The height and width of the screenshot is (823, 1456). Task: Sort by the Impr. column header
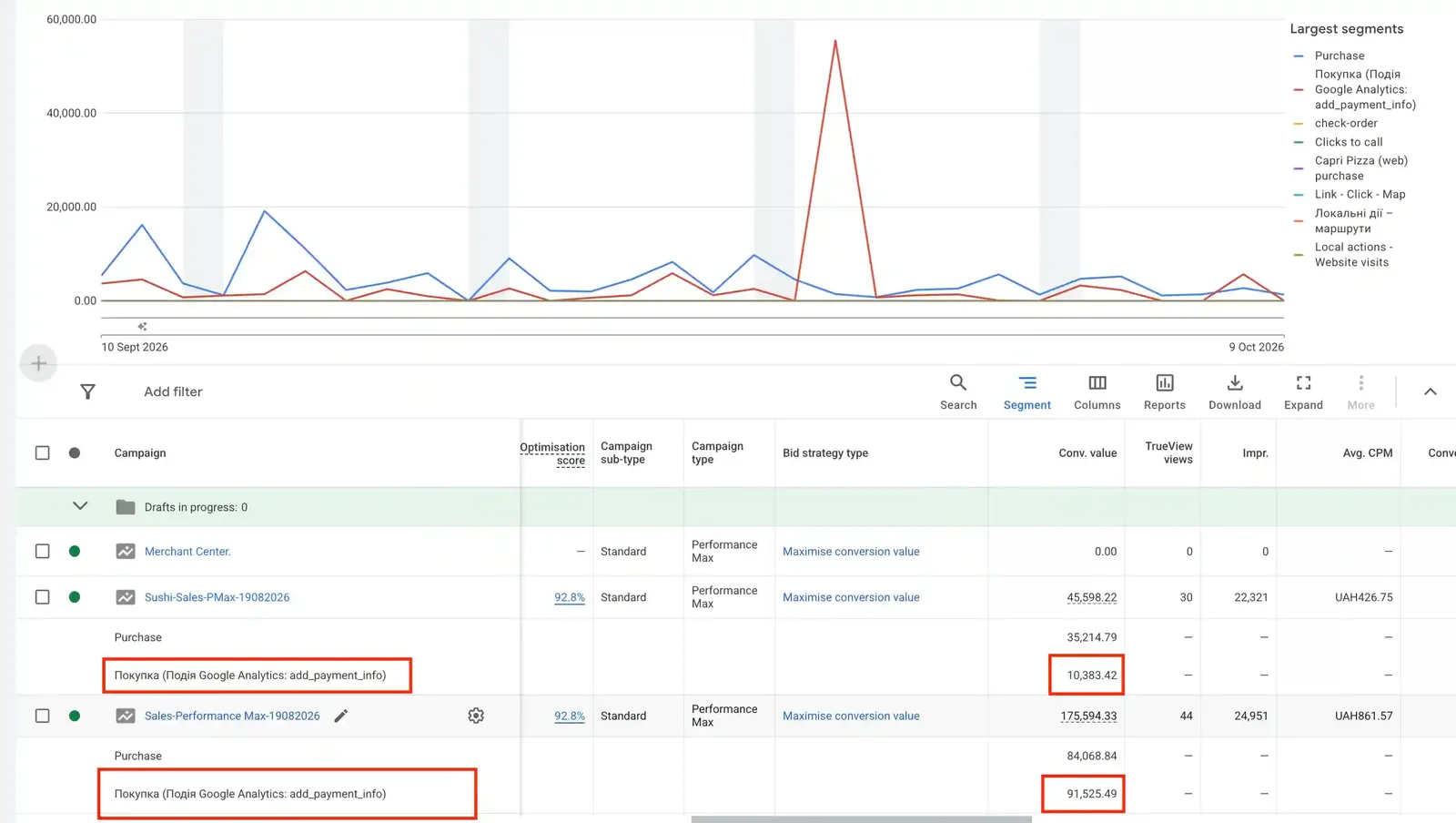pyautogui.click(x=1255, y=453)
